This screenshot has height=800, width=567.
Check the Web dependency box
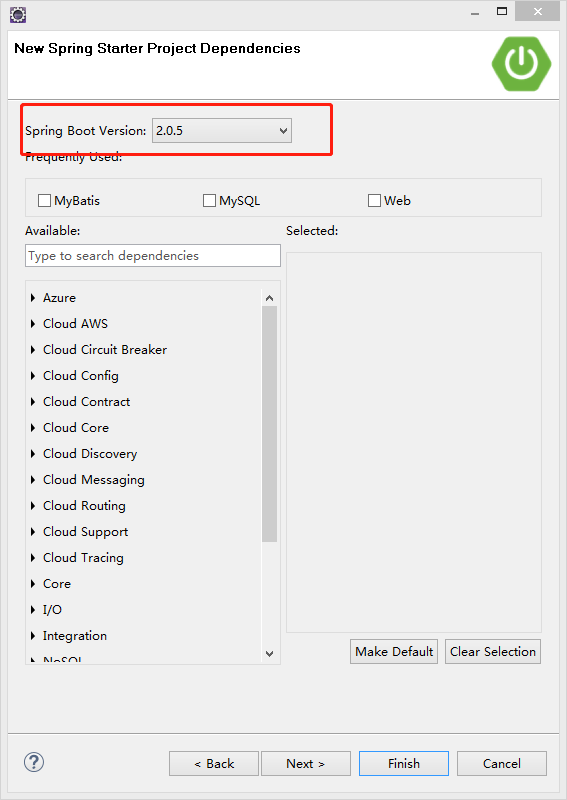click(x=374, y=201)
